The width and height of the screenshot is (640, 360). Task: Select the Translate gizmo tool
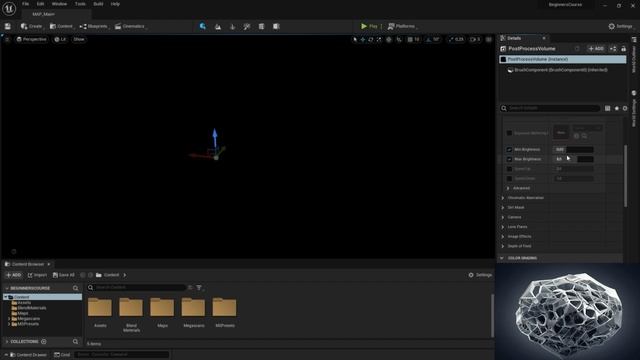[x=362, y=40]
